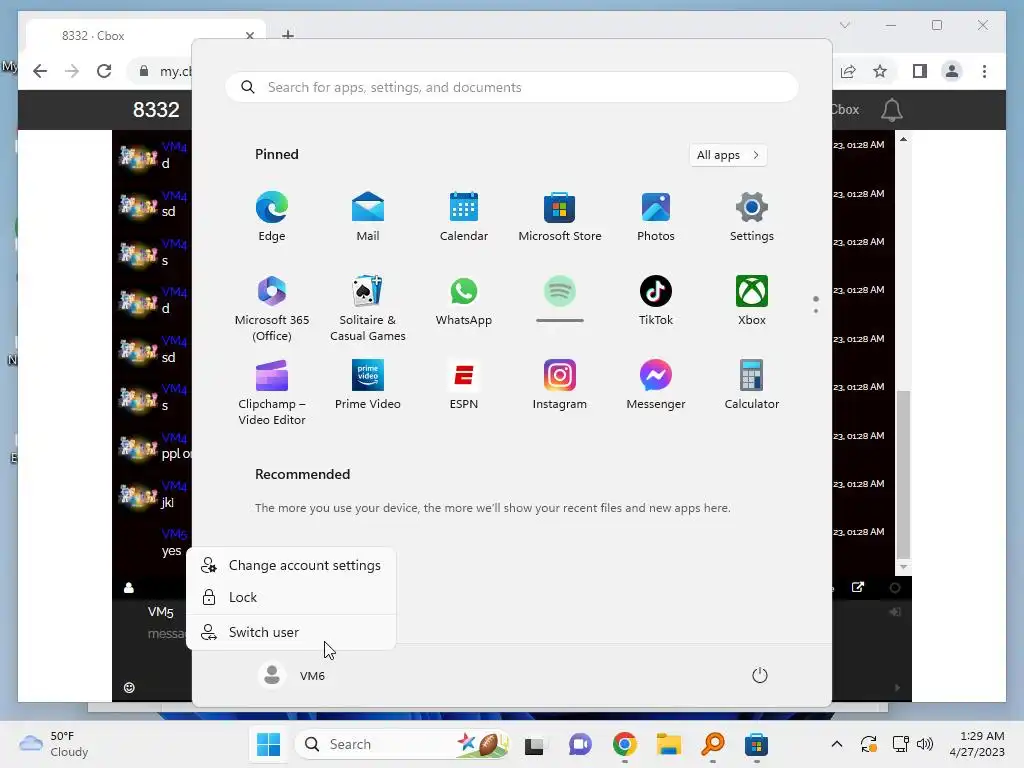Click the sync icon in system tray

tap(869, 744)
